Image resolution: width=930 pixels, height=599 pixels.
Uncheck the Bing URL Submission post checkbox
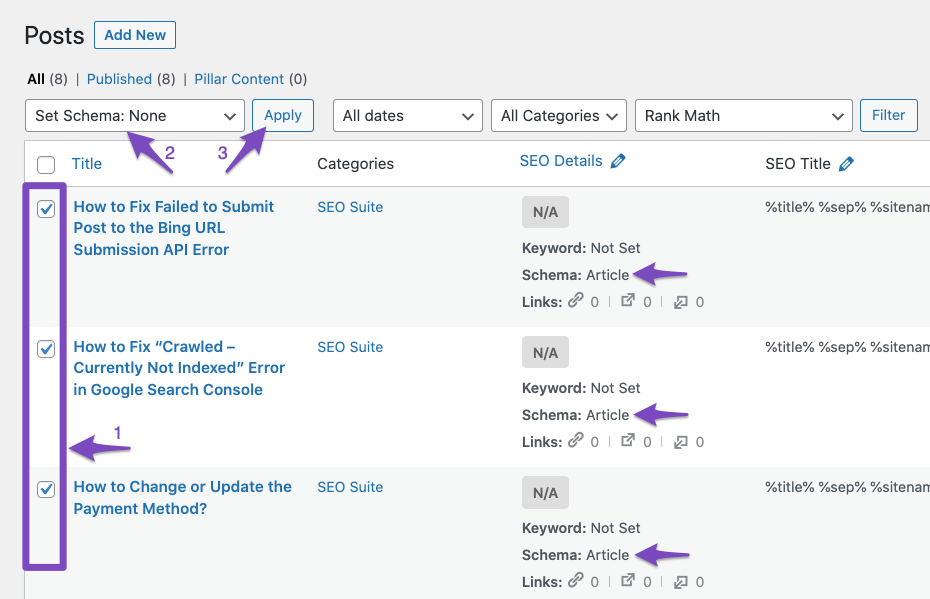(x=46, y=209)
